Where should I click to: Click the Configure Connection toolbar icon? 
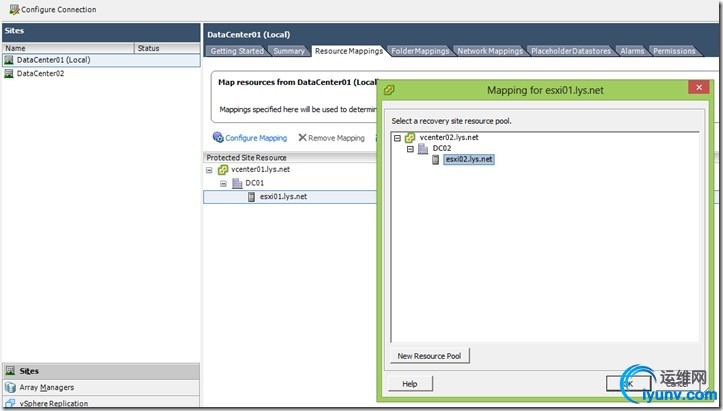tap(14, 9)
